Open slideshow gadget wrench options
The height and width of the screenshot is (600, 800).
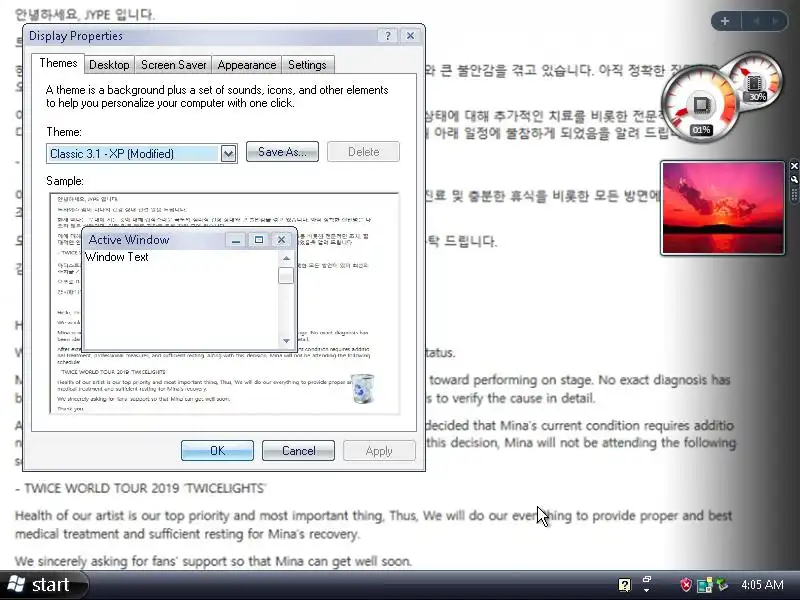[794, 179]
